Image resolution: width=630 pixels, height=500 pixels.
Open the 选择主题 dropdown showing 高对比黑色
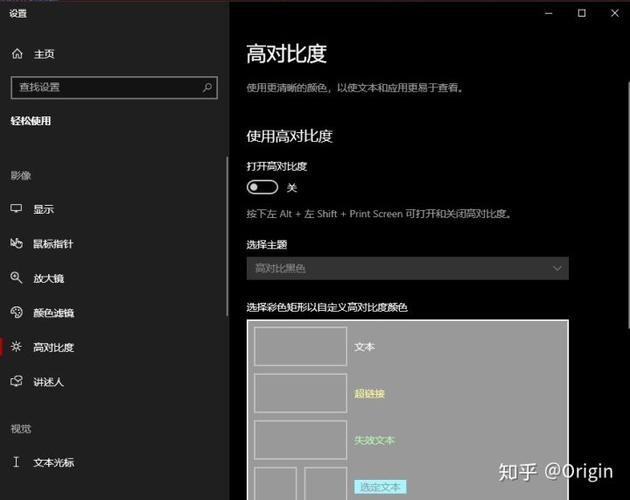(x=407, y=268)
